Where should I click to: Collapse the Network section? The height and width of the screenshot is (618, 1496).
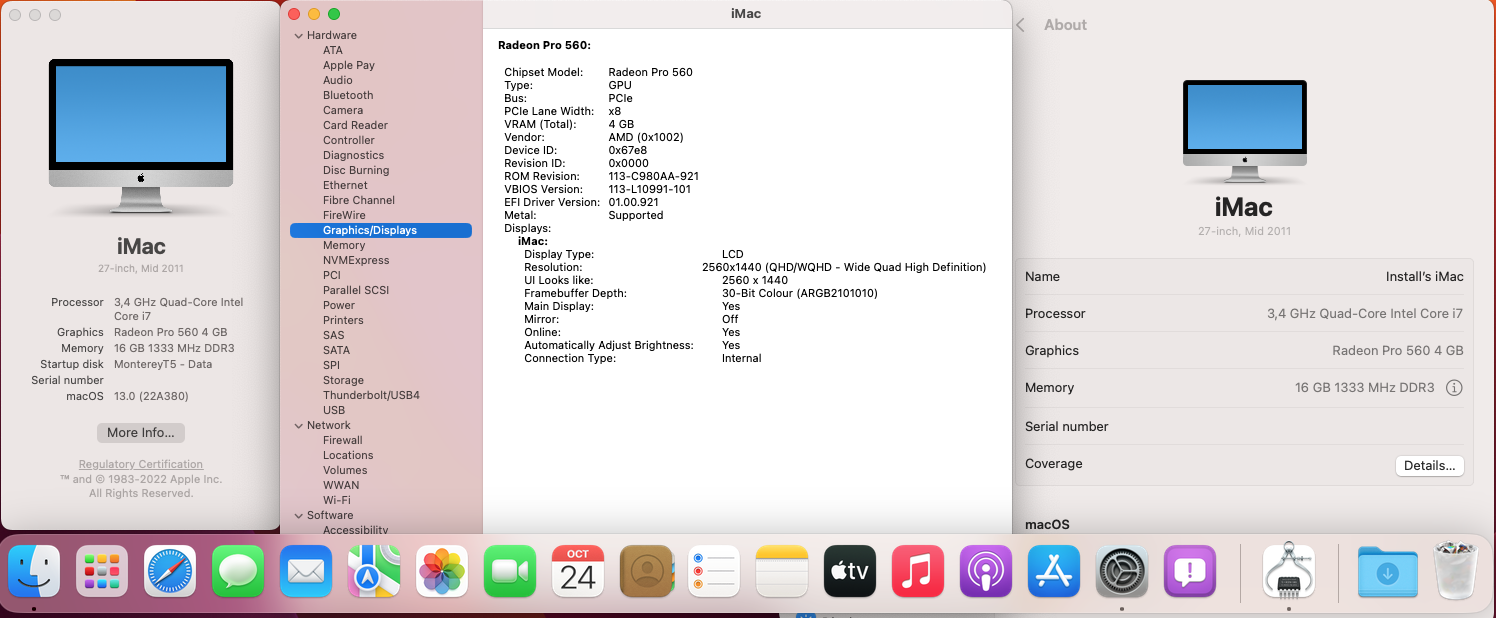pos(298,426)
